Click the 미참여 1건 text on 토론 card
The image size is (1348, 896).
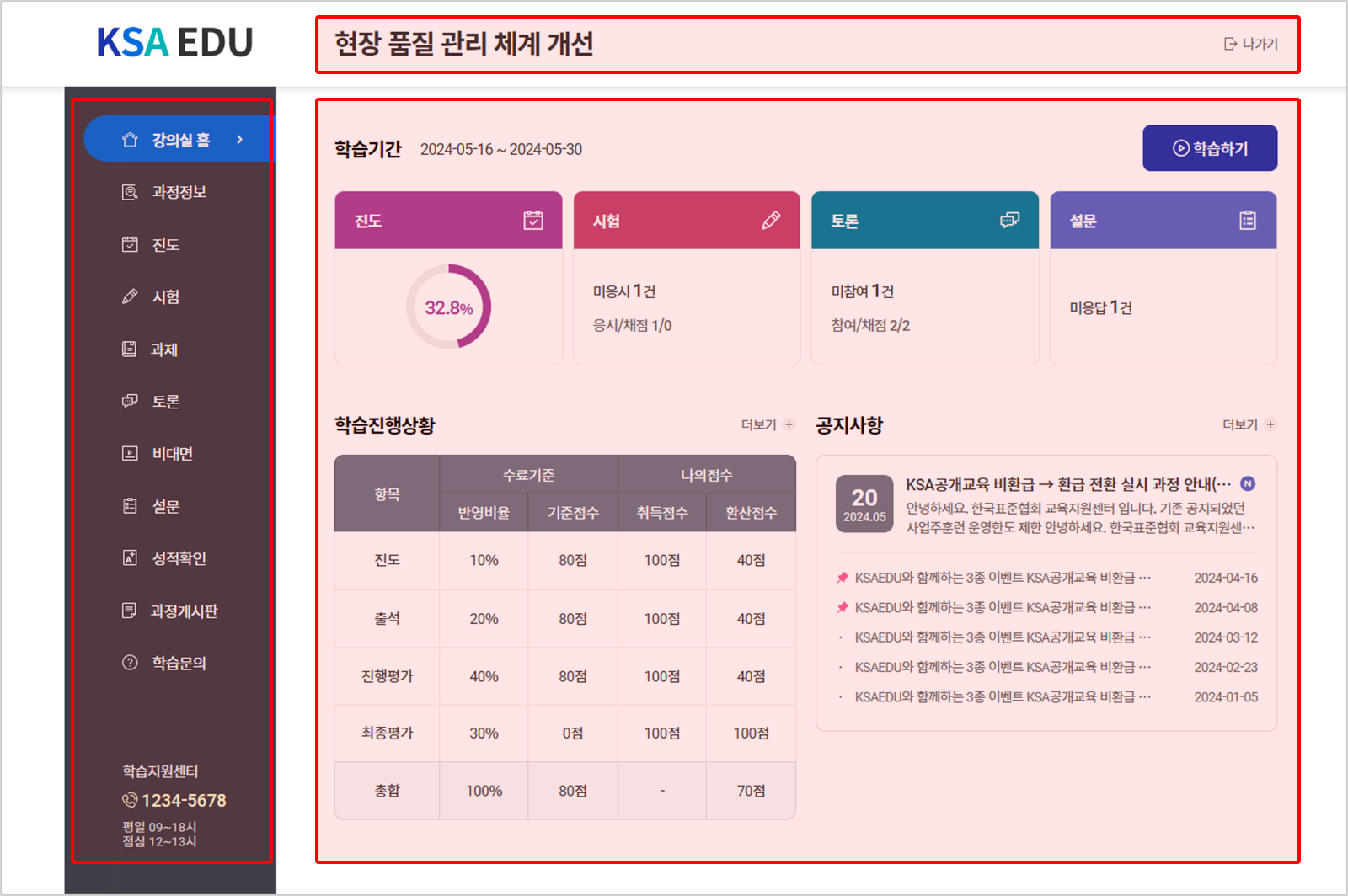point(863,291)
